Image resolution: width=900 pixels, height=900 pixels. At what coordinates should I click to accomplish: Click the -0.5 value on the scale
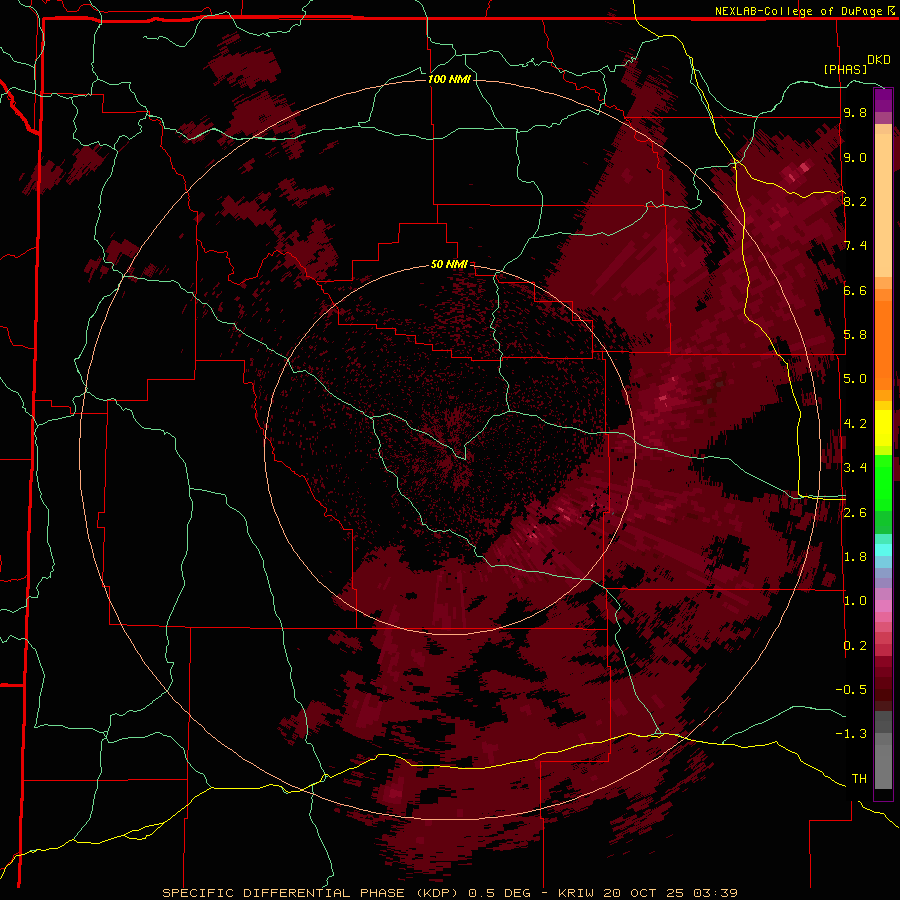tap(851, 690)
